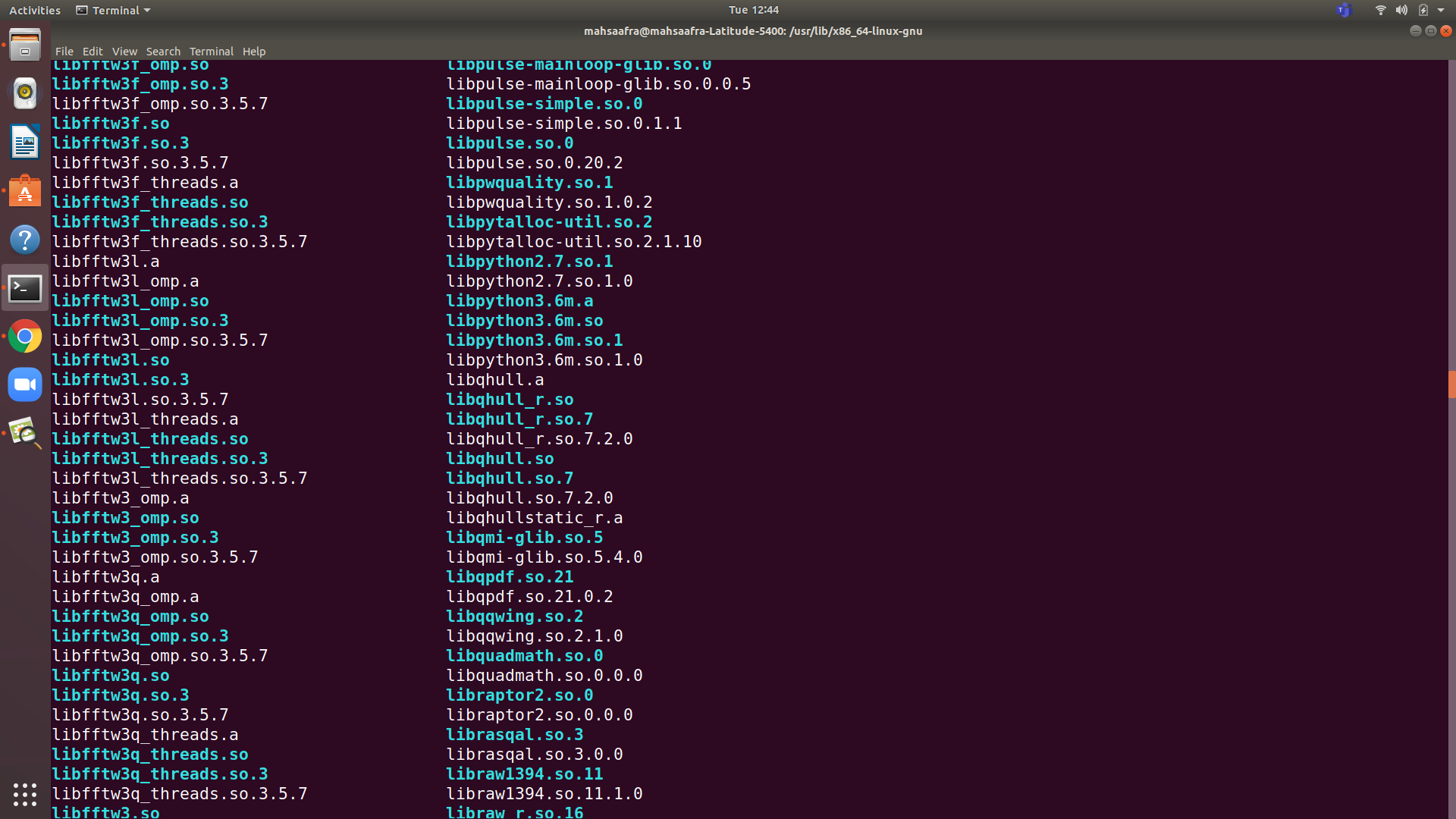This screenshot has width=1456, height=819.
Task: Open the Help question-mark icon
Action: (24, 240)
